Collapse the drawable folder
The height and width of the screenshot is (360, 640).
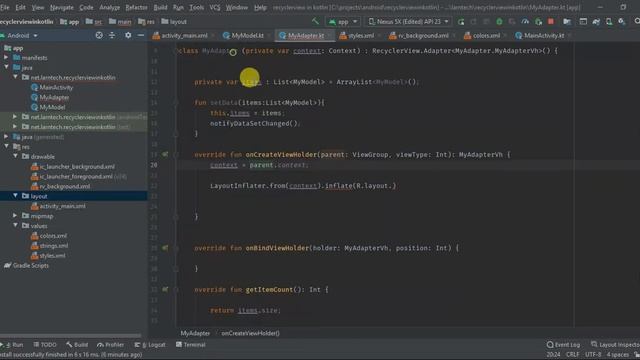16,156
